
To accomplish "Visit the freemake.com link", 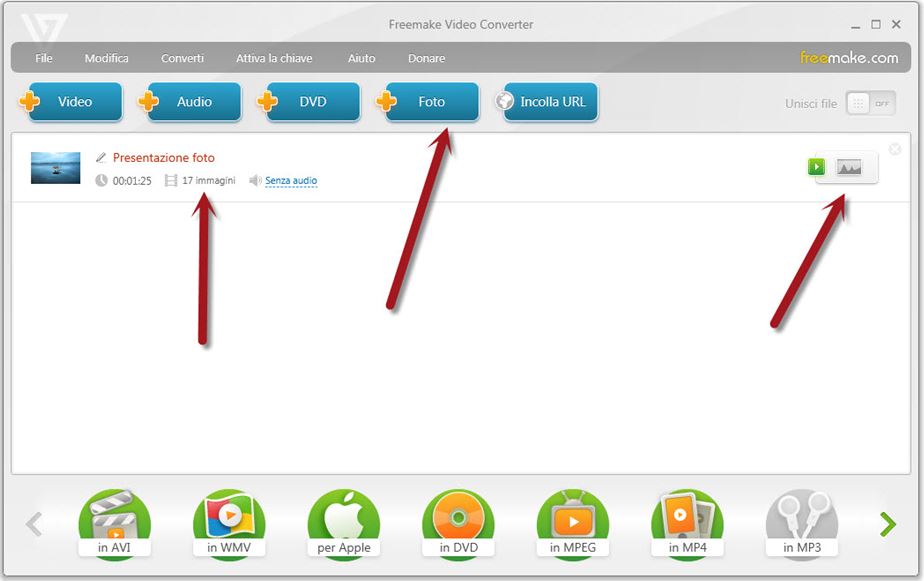I will [x=849, y=58].
